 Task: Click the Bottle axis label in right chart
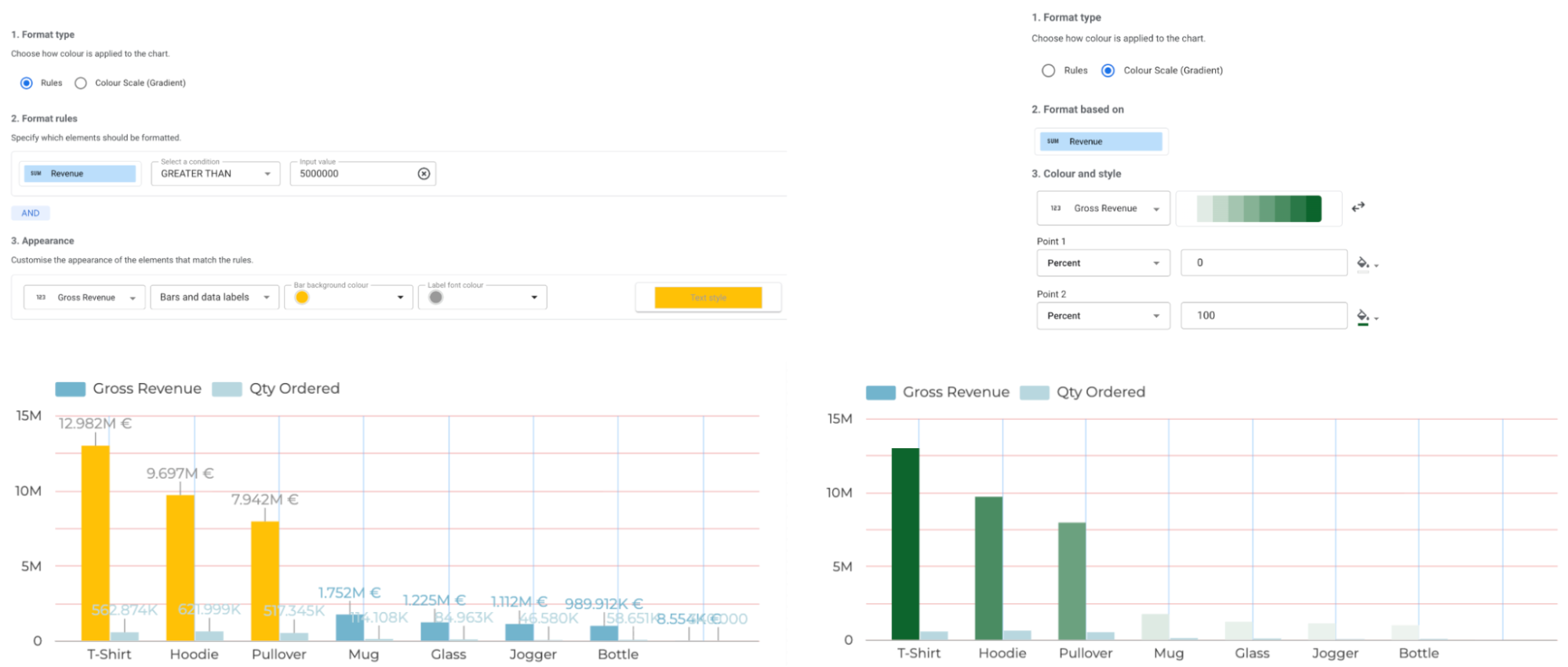tap(1419, 653)
